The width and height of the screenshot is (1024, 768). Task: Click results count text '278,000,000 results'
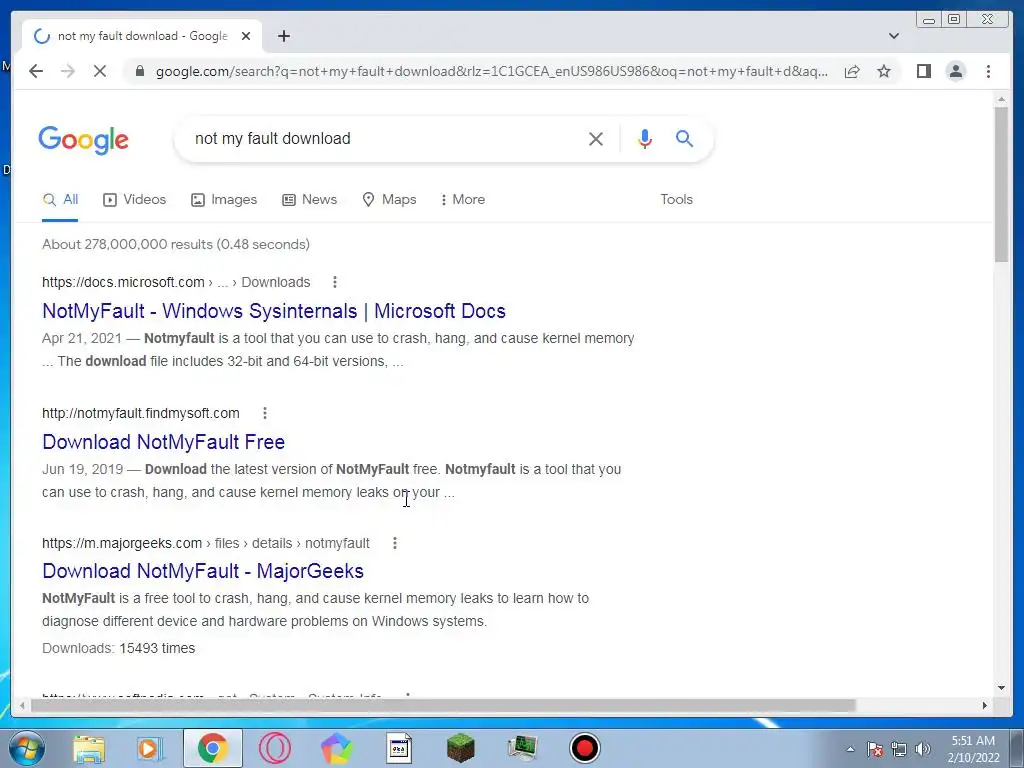click(x=148, y=244)
